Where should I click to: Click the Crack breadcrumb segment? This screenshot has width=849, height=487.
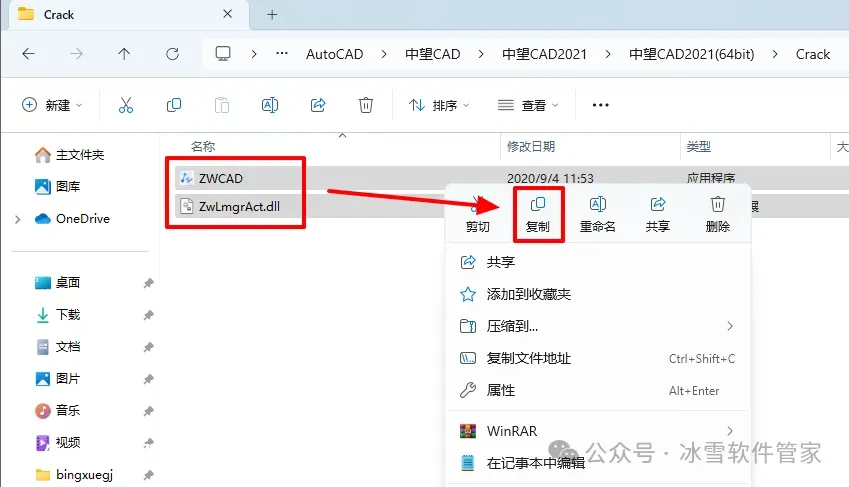click(812, 54)
